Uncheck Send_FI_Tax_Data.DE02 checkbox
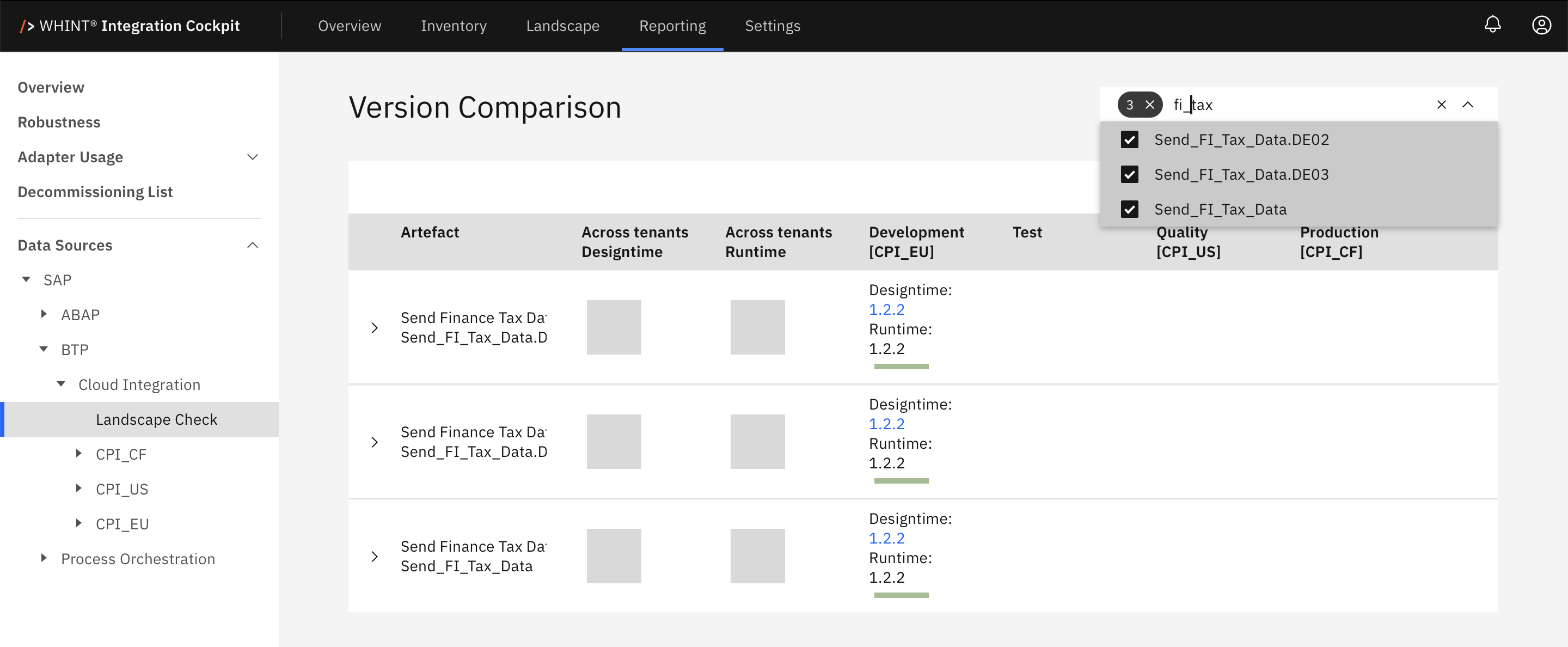This screenshot has width=1568, height=647. pyautogui.click(x=1129, y=139)
